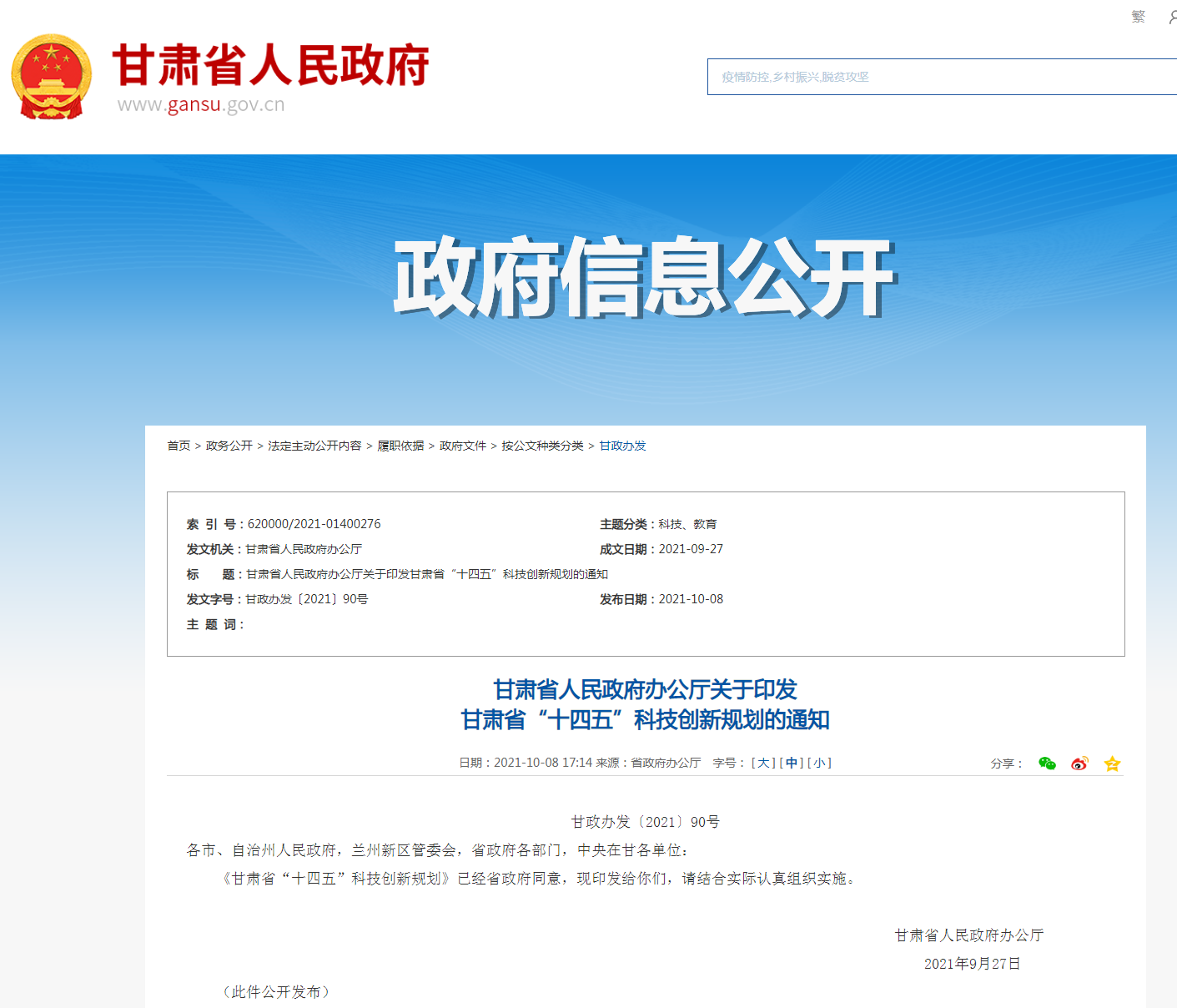Image resolution: width=1177 pixels, height=1008 pixels.
Task: Share the article via Weibo icon
Action: point(1079,764)
